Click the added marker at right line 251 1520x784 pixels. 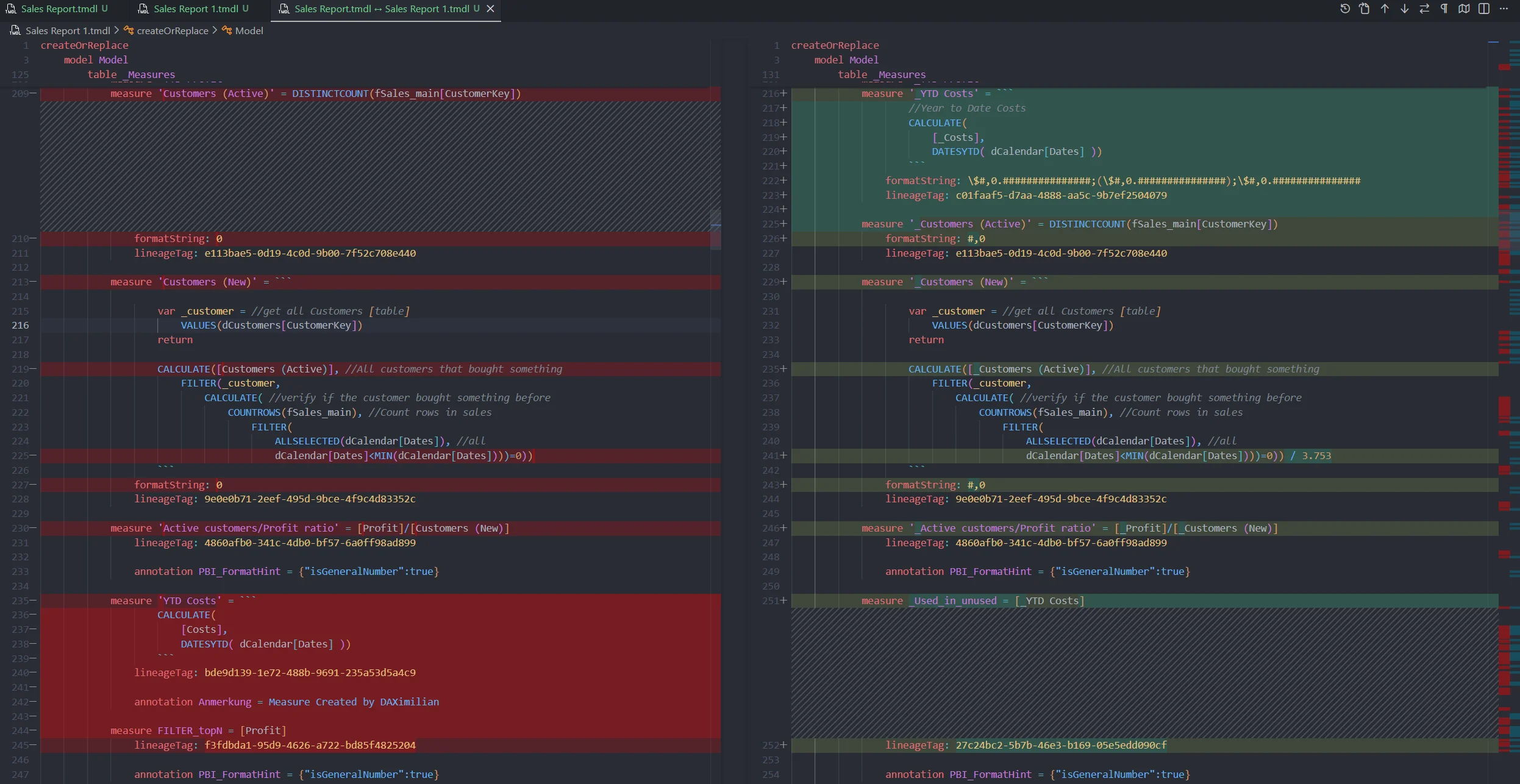tap(783, 600)
